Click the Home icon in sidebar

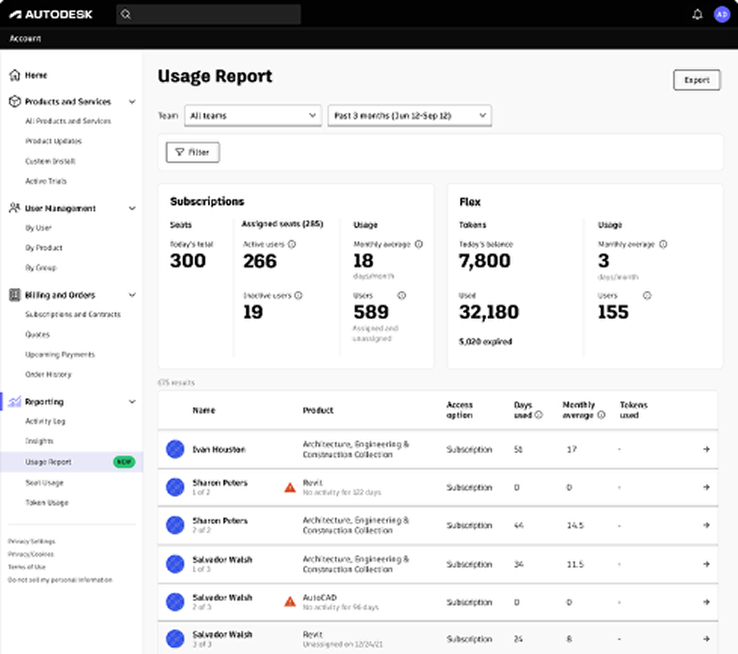(14, 75)
